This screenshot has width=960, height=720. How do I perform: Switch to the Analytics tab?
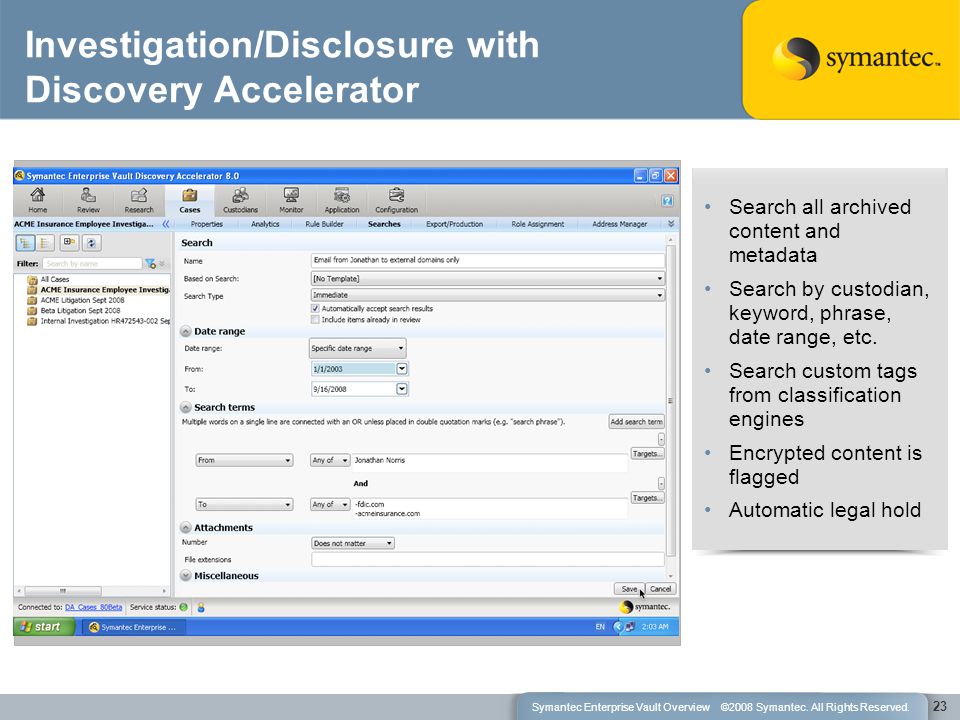click(x=265, y=224)
